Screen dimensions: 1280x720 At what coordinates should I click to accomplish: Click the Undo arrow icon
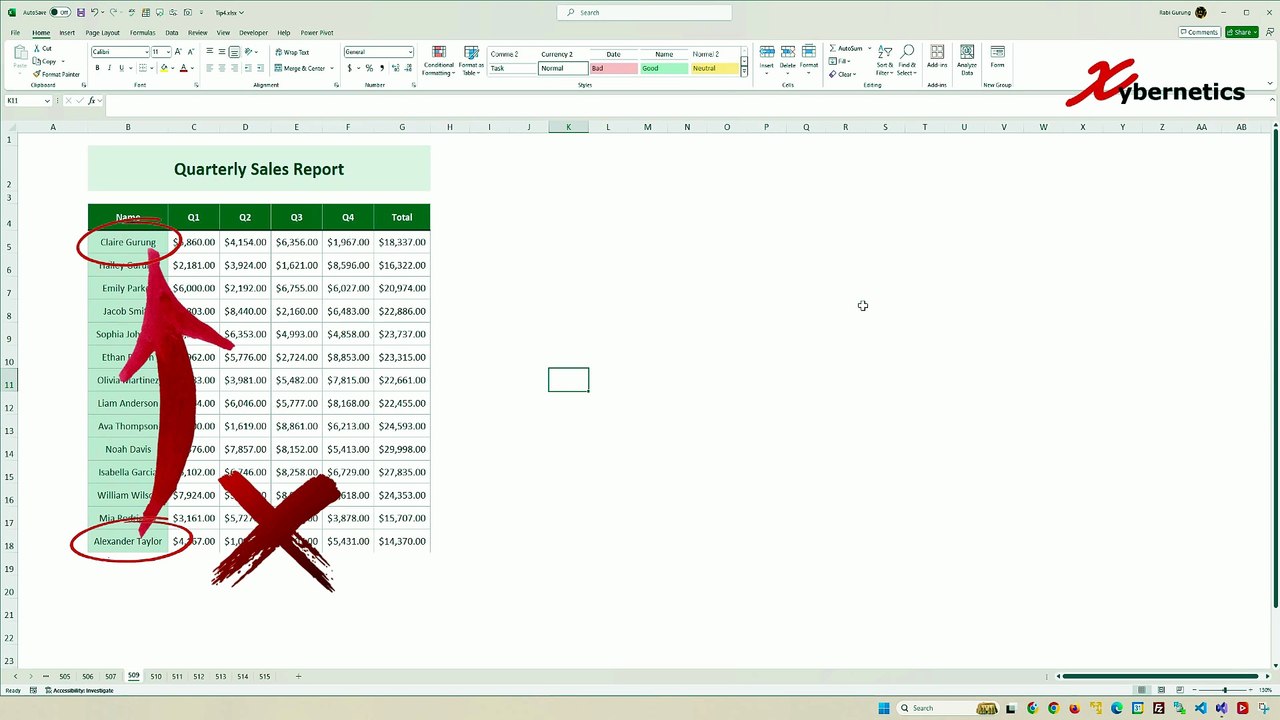(94, 12)
